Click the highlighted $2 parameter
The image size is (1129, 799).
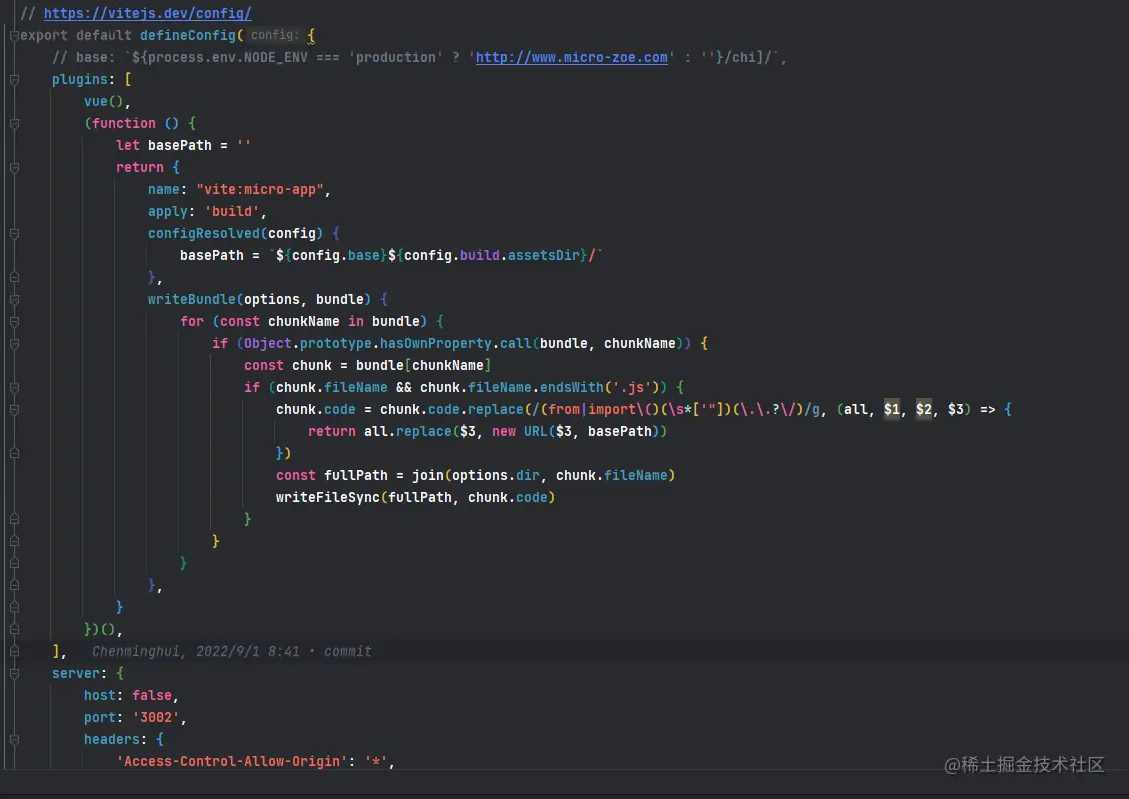coord(924,410)
